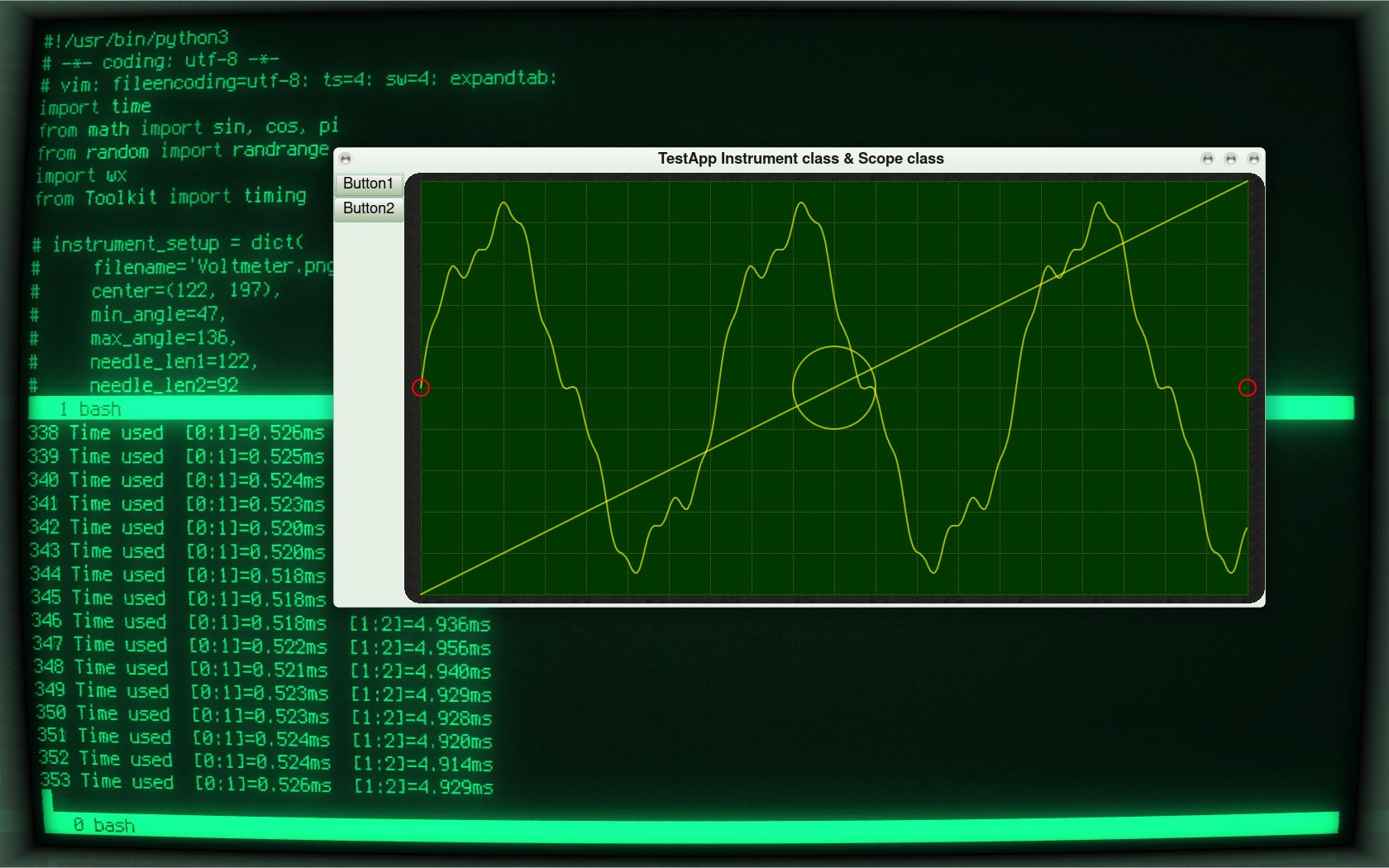1389x868 pixels.
Task: Click the red circle marker on scope's left edge
Action: click(421, 388)
